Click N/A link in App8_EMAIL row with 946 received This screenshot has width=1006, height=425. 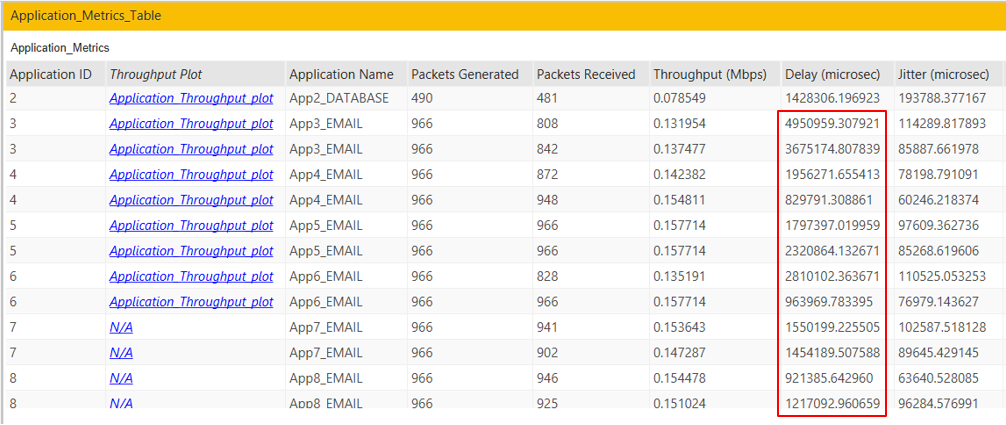tap(121, 378)
